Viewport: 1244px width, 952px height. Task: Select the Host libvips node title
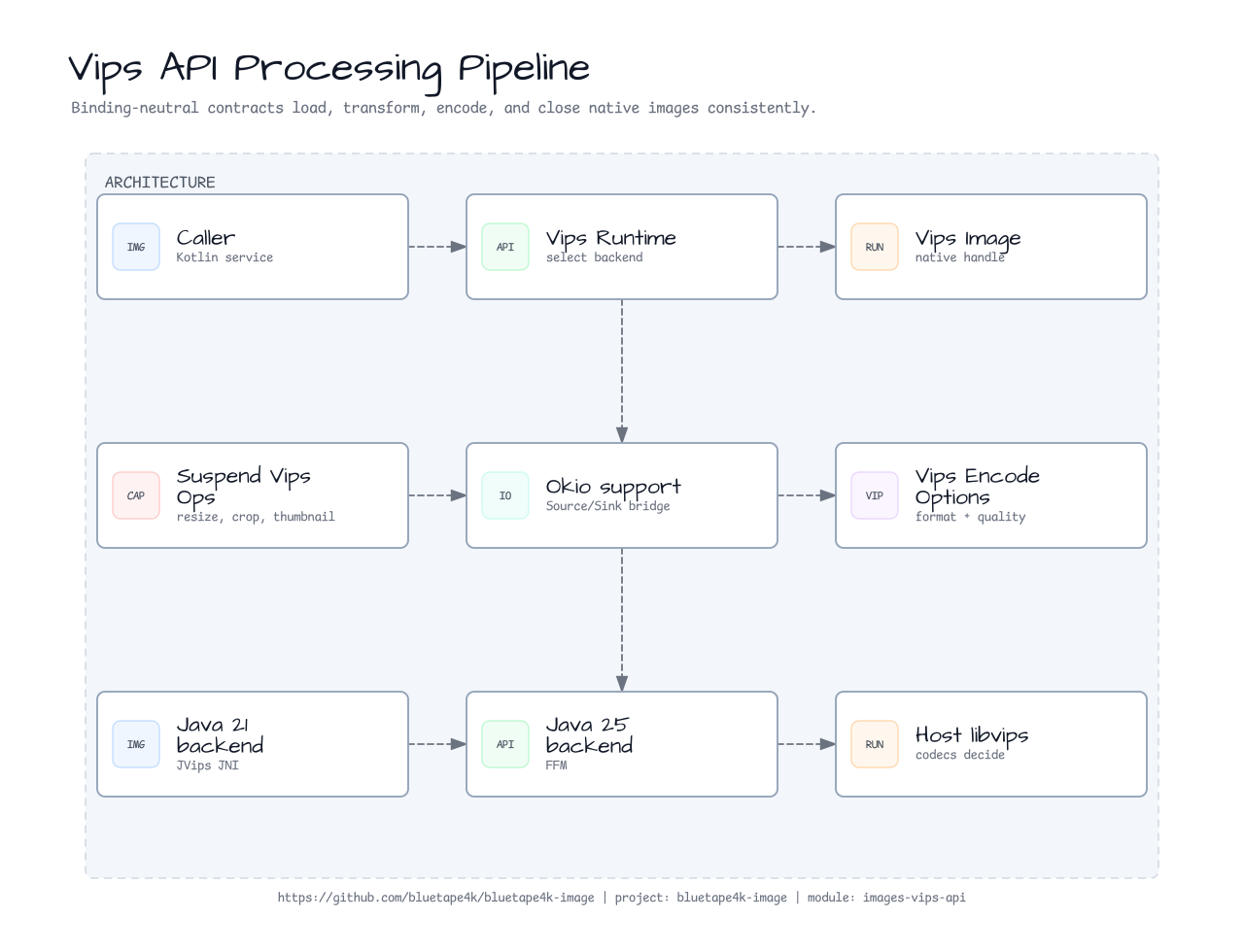click(x=972, y=735)
